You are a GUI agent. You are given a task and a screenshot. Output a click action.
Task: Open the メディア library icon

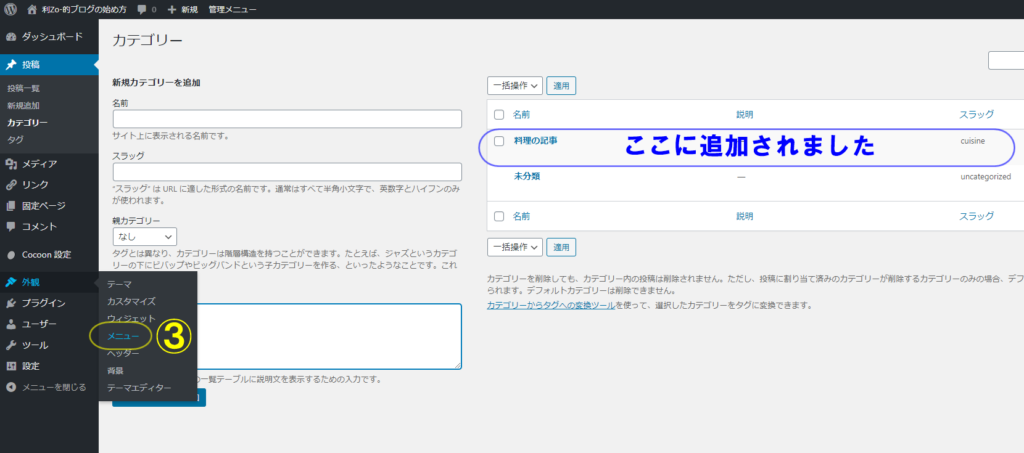11,164
